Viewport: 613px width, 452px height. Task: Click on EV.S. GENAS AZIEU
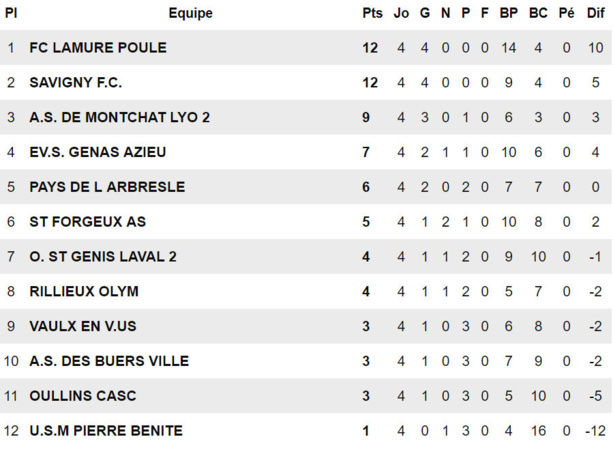click(x=98, y=152)
